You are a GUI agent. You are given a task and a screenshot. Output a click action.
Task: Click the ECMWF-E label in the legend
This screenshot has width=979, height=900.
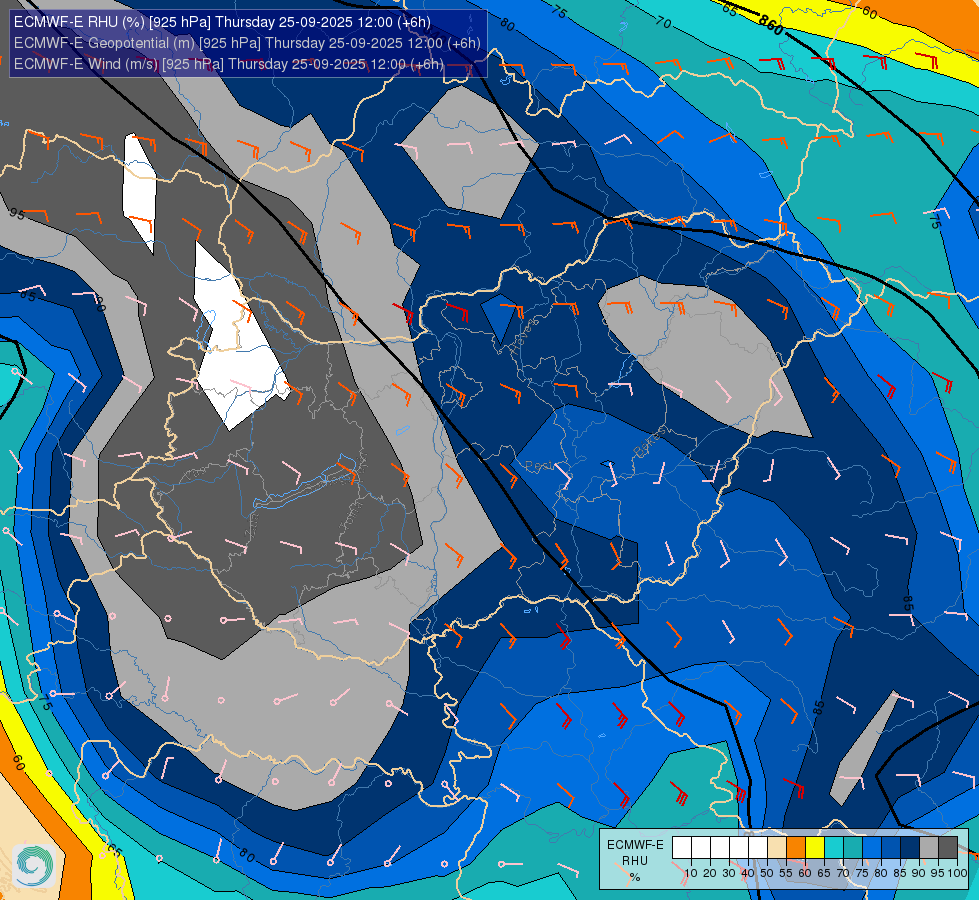[x=635, y=845]
